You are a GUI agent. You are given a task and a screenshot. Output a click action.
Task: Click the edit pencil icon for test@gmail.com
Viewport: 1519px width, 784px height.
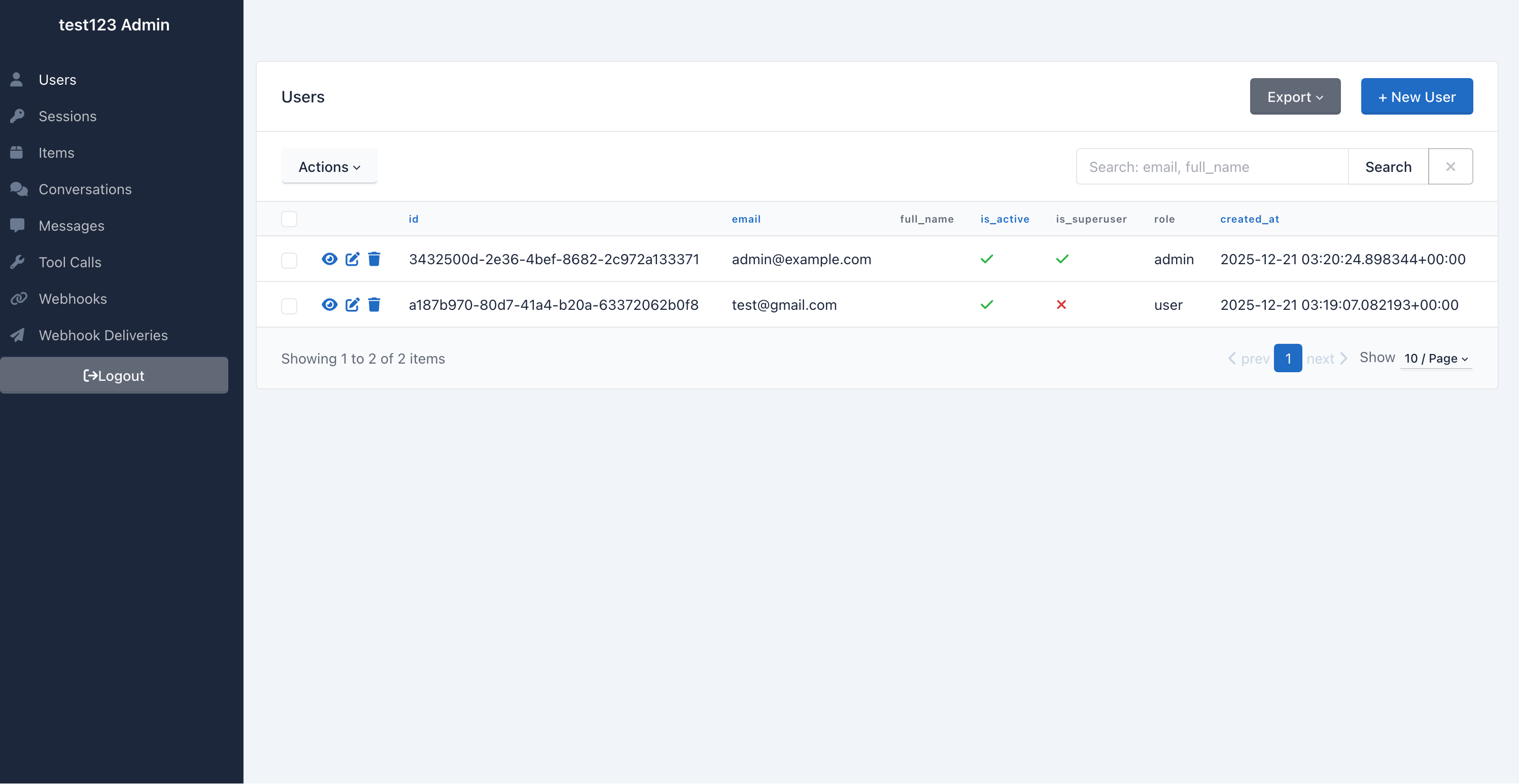click(352, 305)
